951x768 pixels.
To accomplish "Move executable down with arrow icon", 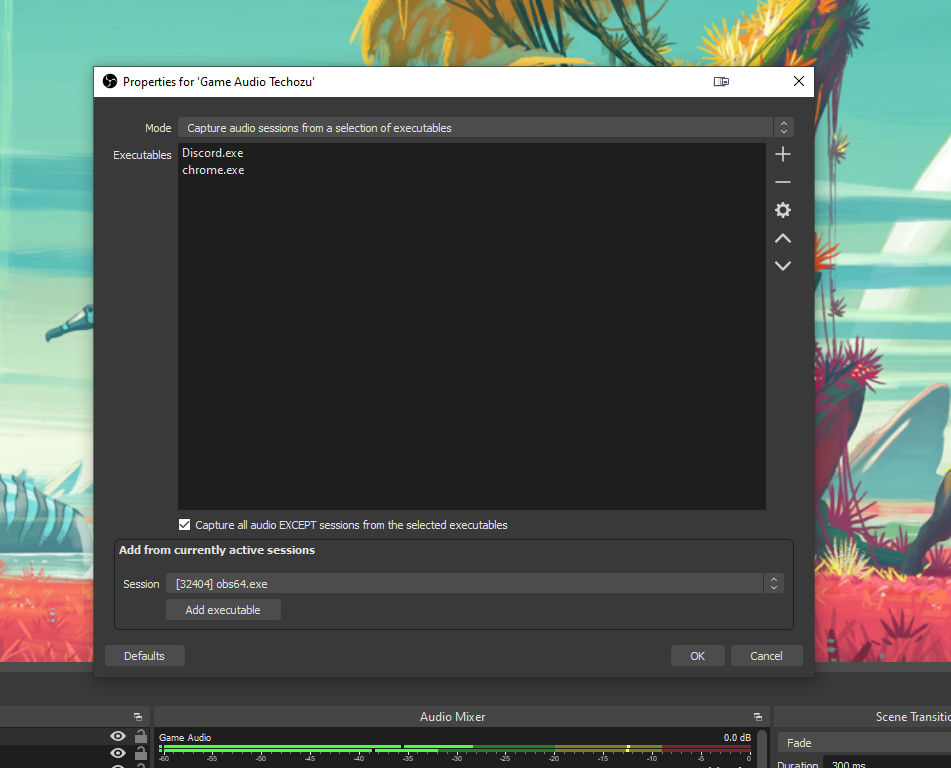I will (x=782, y=266).
